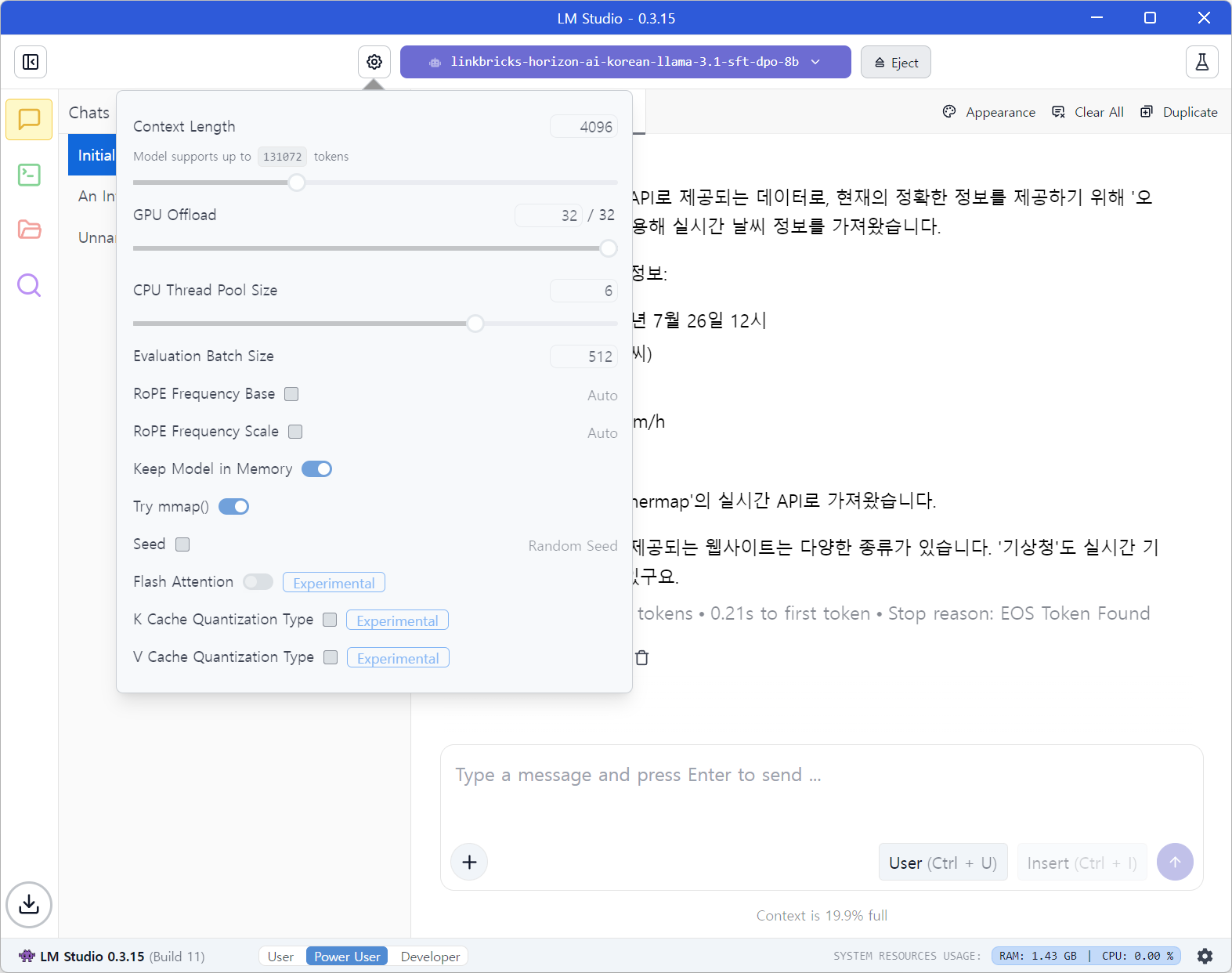This screenshot has height=973, width=1232.
Task: Open app settings gear in status bar
Action: pyautogui.click(x=1205, y=956)
